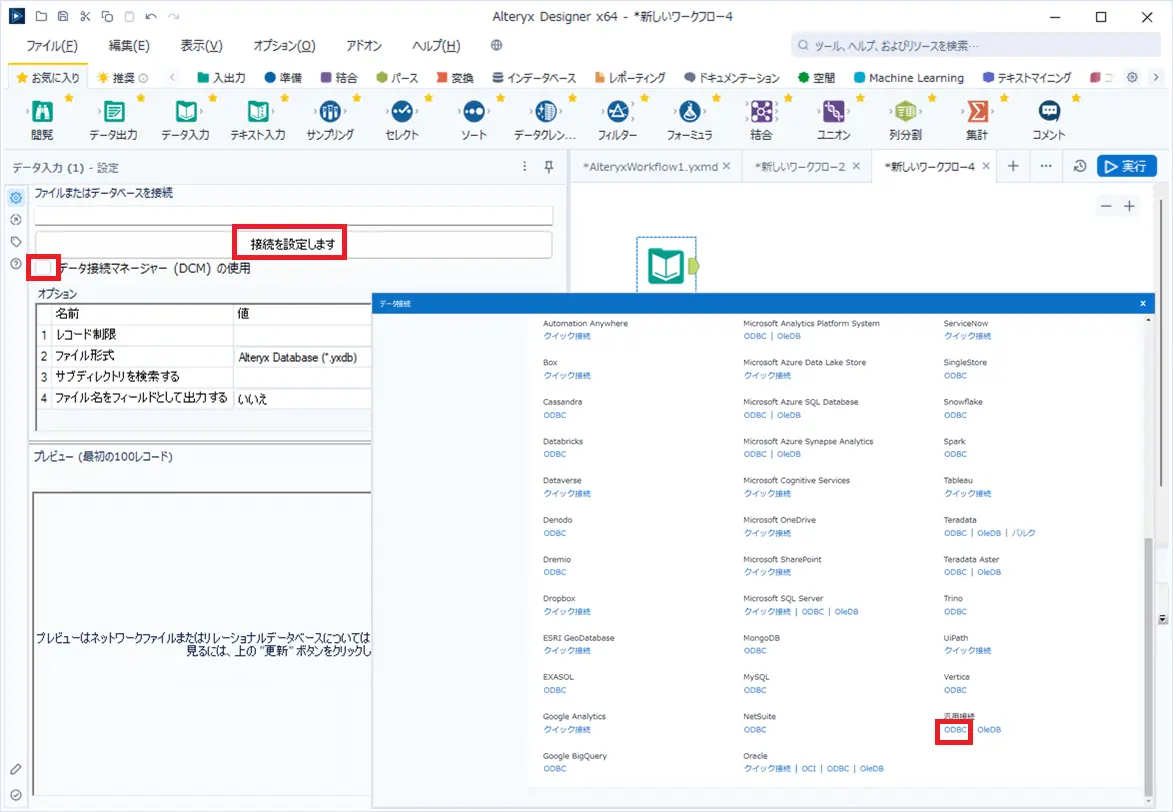Click the generic ODBC link under 汎用接続
The height and width of the screenshot is (812, 1173).
(x=955, y=730)
